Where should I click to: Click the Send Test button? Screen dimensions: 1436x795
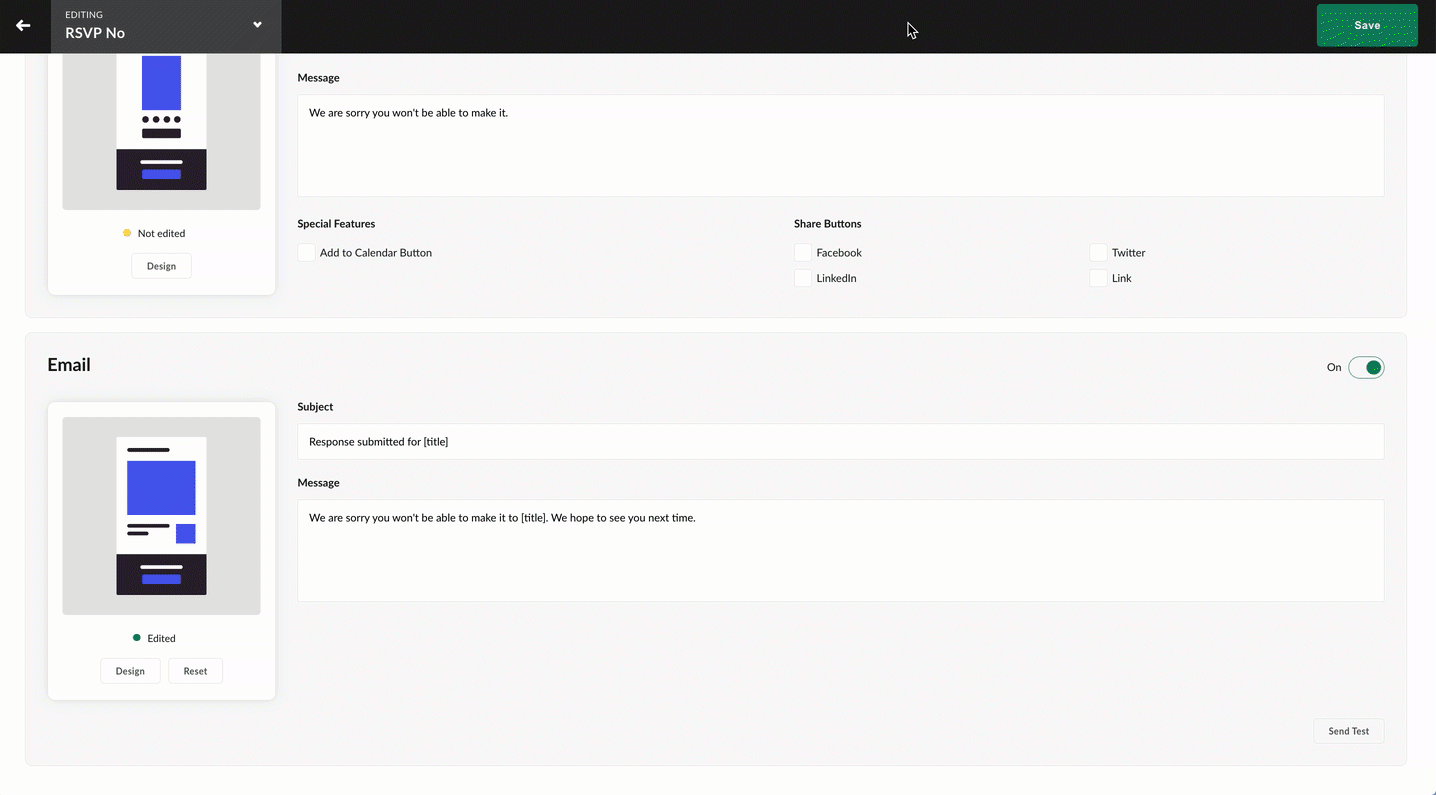[x=1349, y=731]
